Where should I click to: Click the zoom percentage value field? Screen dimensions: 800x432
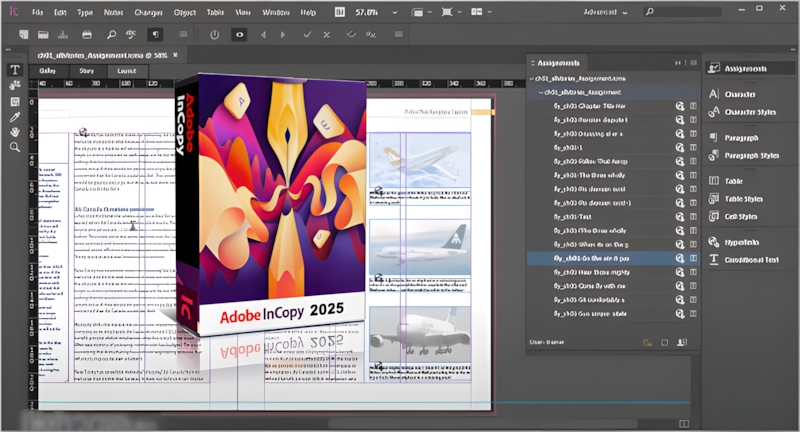[x=366, y=12]
